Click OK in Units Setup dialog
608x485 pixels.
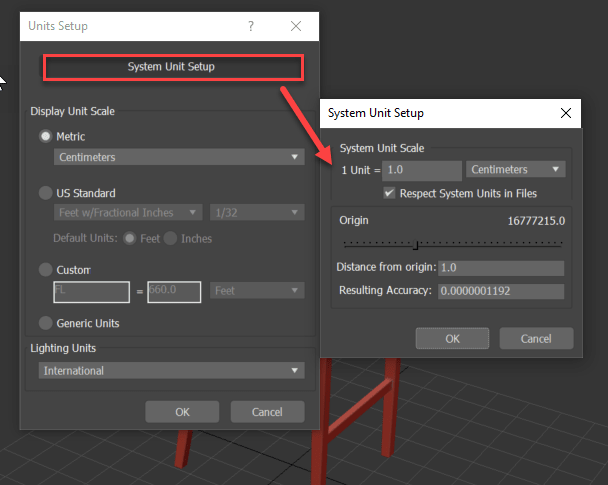tap(182, 412)
